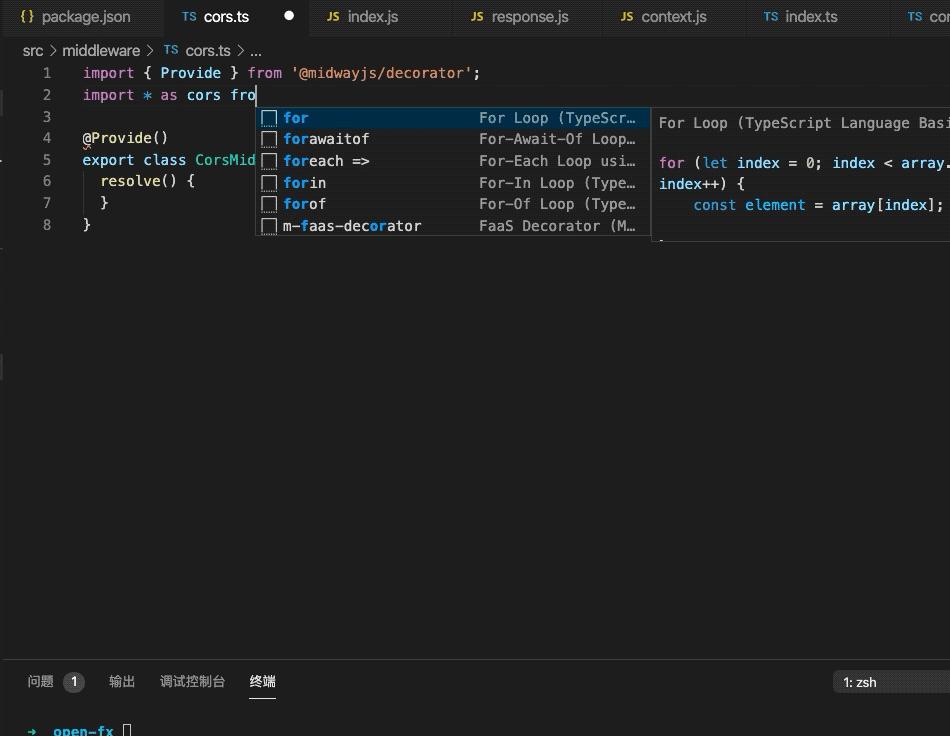Click TS icon on index.ts tab
950x736 pixels.
pos(771,17)
